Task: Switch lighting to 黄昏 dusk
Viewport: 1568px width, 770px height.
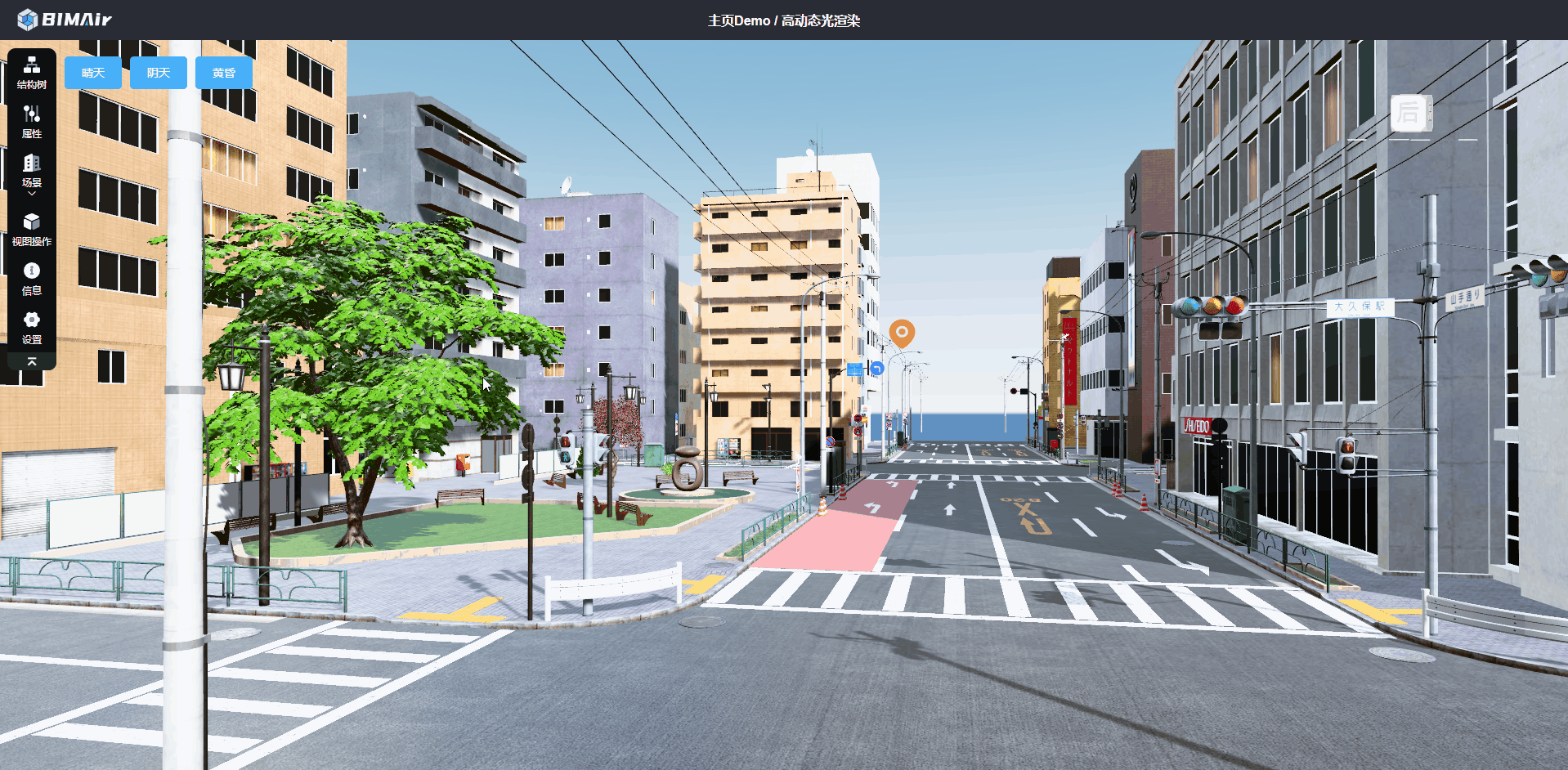Action: click(224, 73)
